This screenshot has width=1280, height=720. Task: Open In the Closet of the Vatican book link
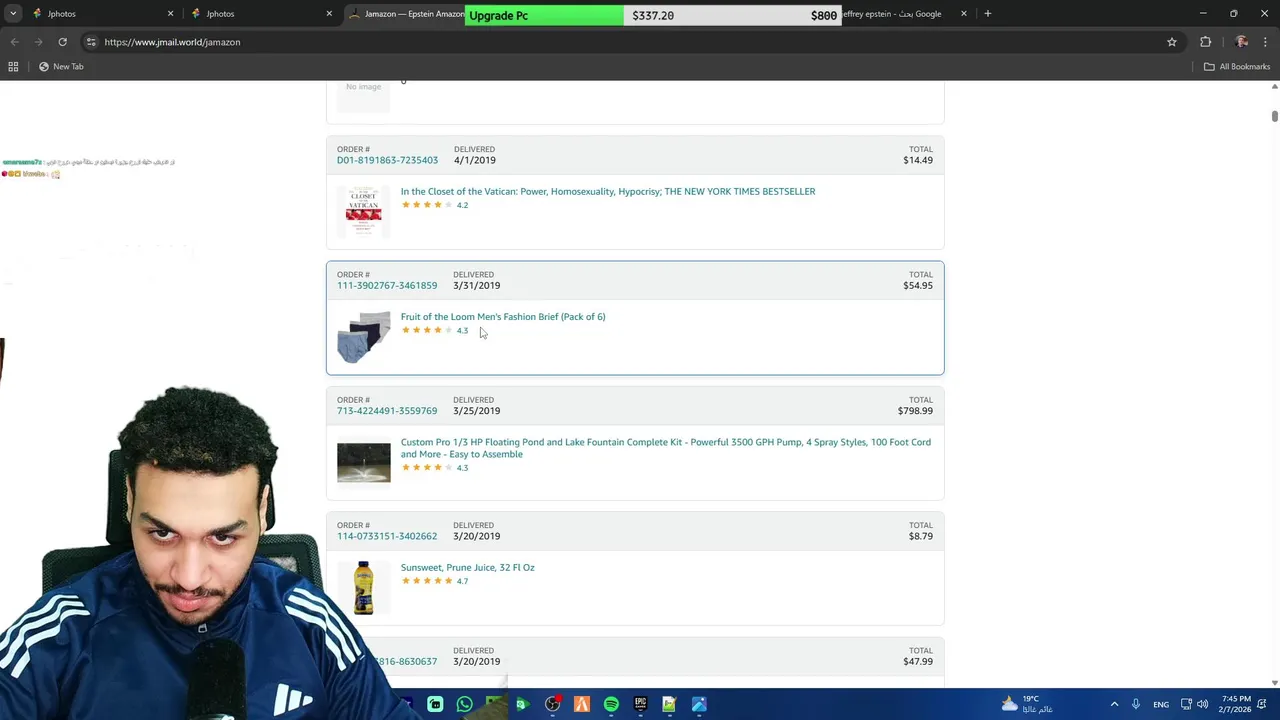[x=608, y=191]
